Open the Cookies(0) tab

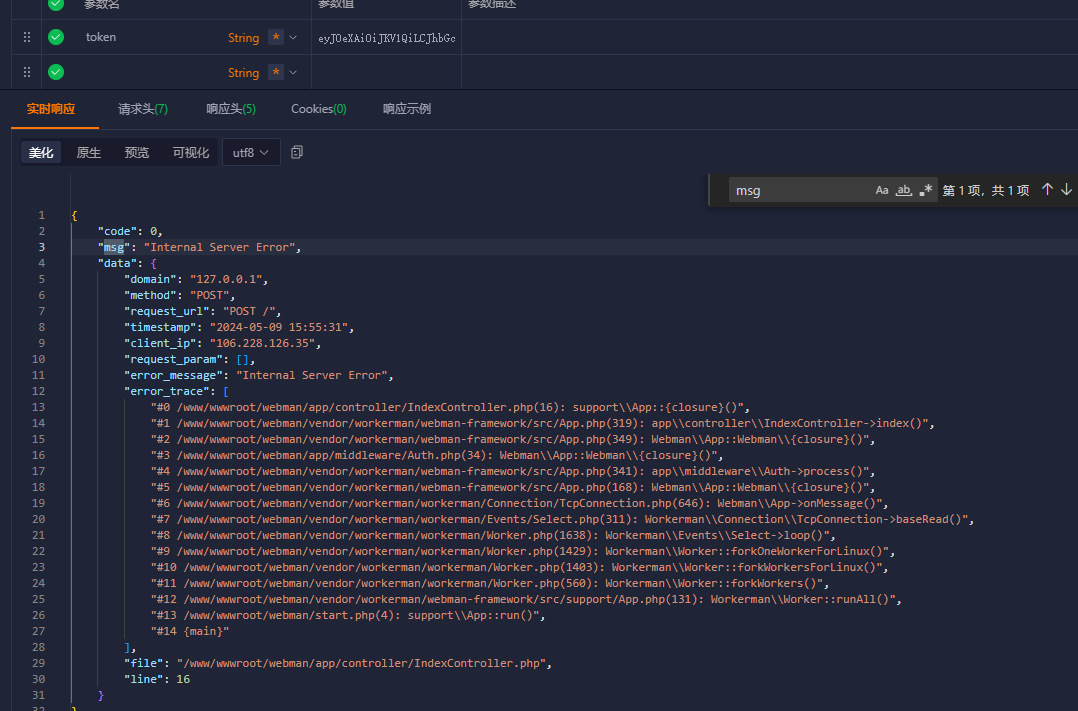(318, 109)
